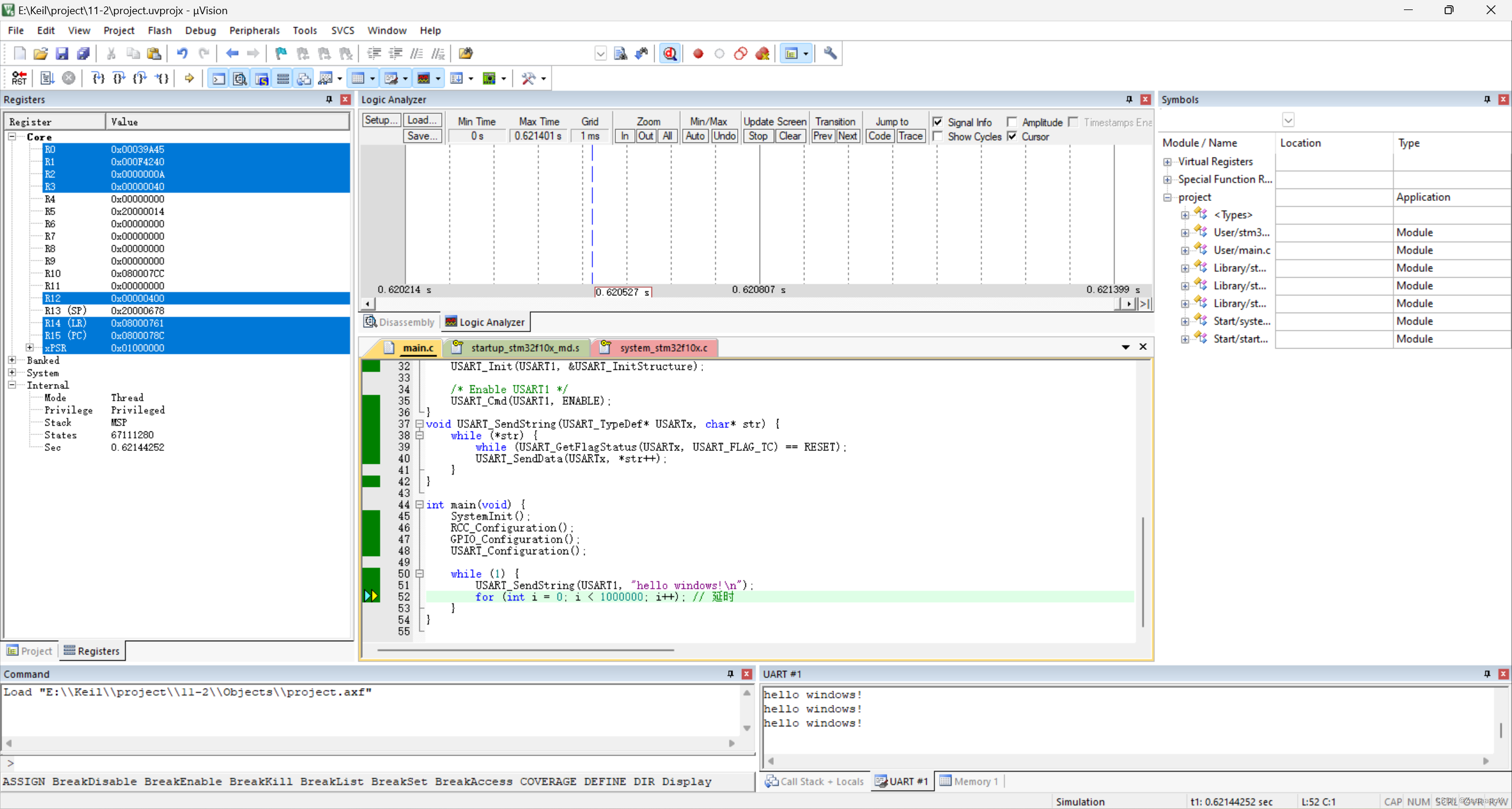
Task: Click Min/Max Auto button
Action: 695,136
